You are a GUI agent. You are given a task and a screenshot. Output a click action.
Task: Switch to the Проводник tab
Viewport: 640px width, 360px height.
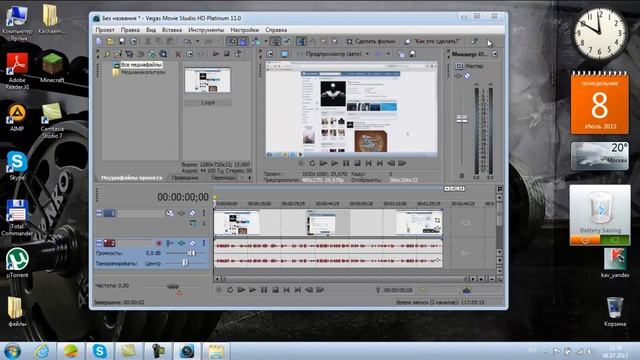185,178
